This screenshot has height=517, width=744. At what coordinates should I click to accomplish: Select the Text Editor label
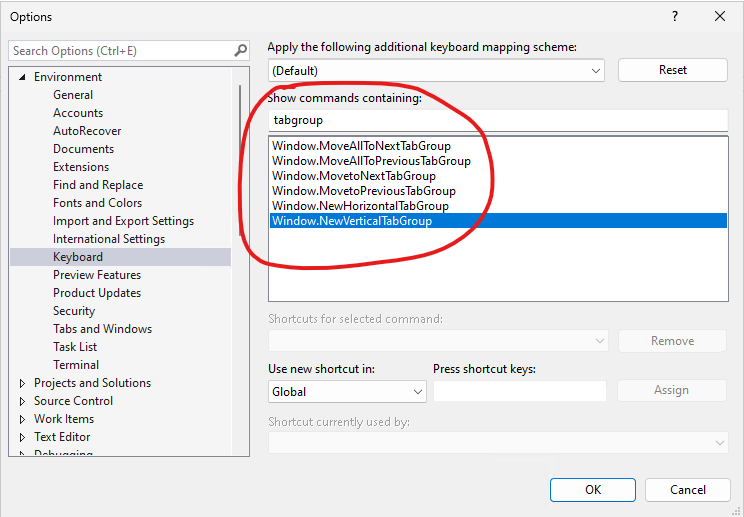pos(62,437)
